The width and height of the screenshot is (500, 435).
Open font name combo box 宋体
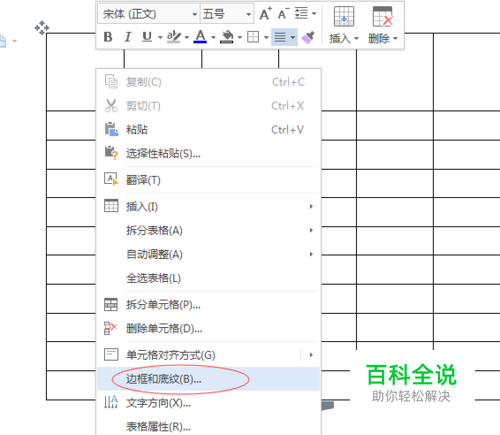coord(148,14)
